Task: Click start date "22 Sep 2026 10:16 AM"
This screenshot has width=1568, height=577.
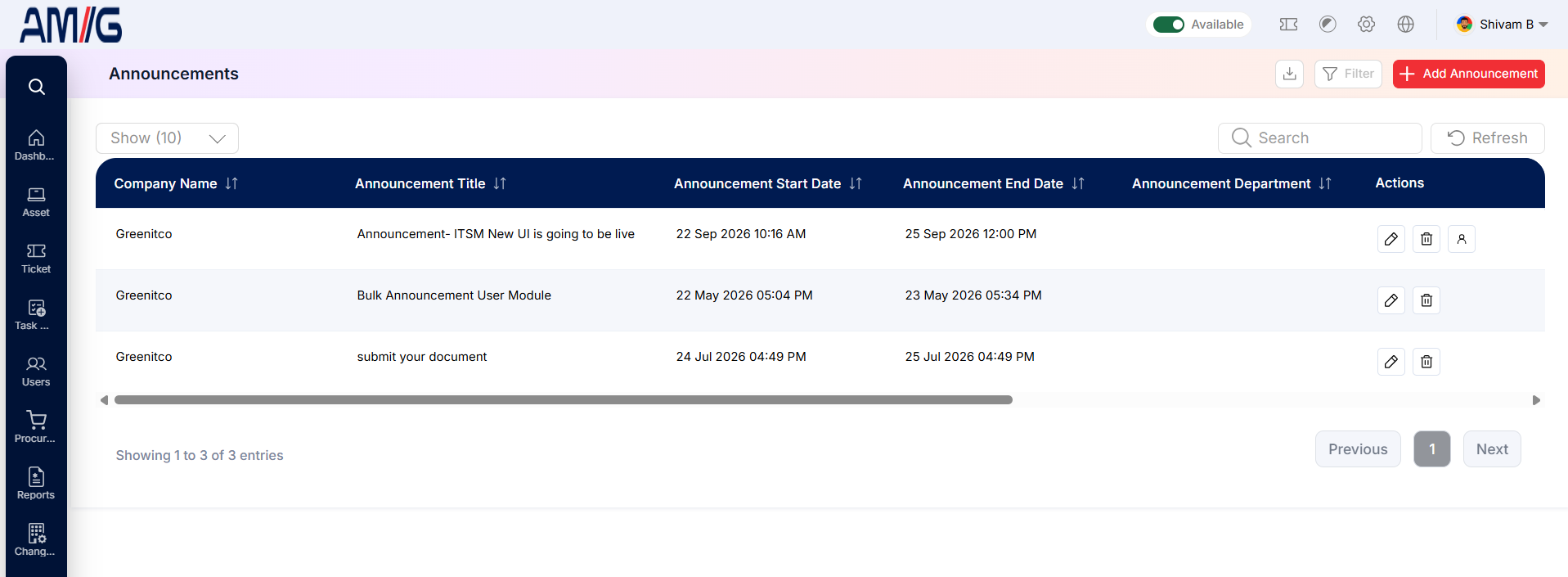Action: [741, 234]
